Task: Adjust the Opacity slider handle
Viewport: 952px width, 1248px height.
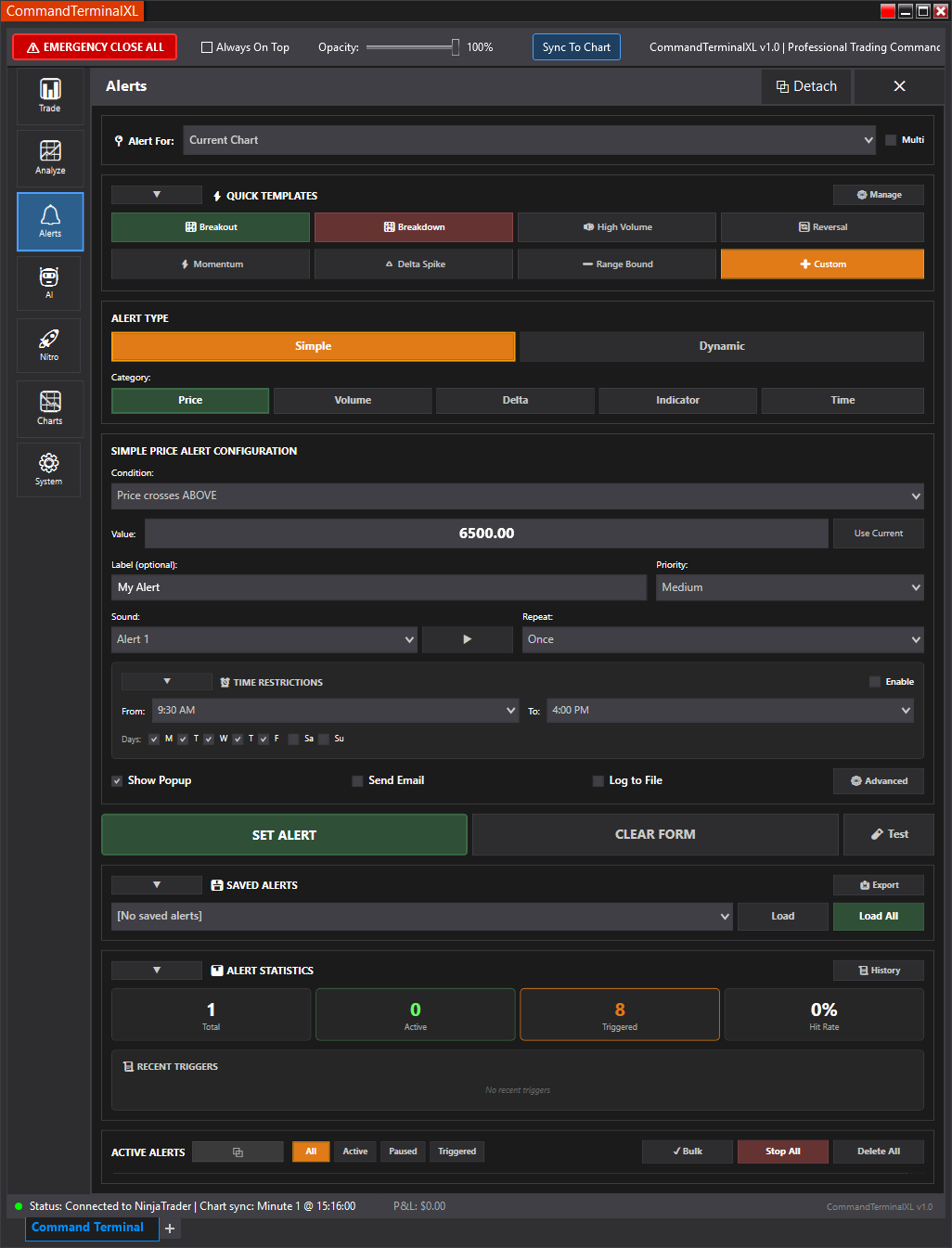Action: click(455, 47)
